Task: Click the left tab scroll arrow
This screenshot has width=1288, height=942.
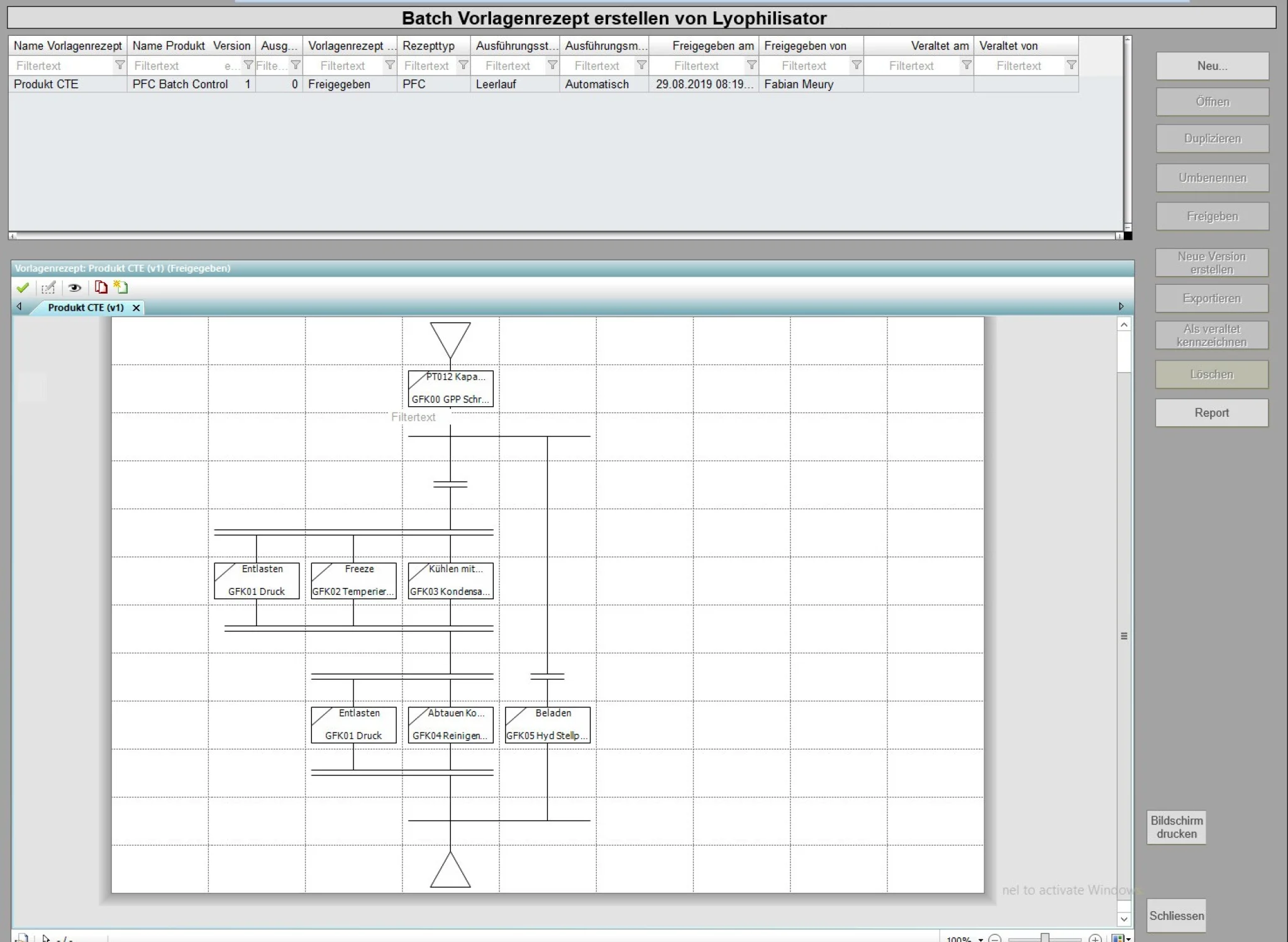Action: 19,307
